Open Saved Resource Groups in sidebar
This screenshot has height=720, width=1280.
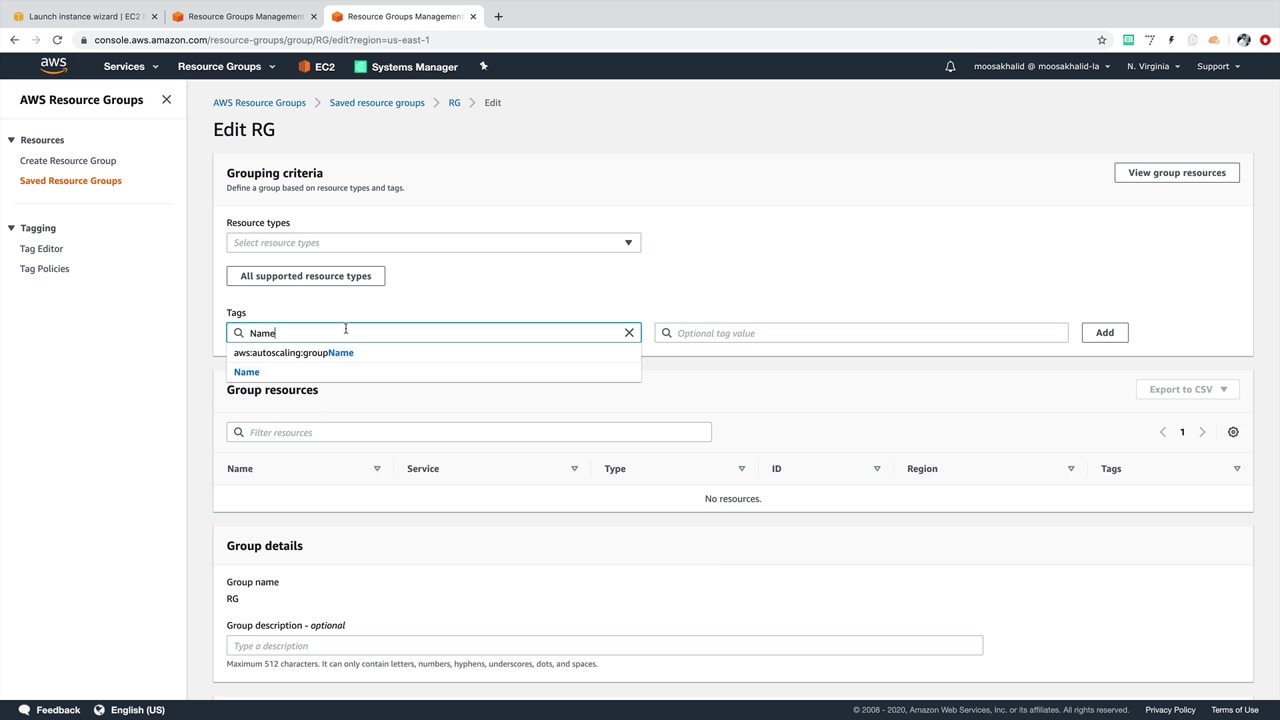click(71, 181)
